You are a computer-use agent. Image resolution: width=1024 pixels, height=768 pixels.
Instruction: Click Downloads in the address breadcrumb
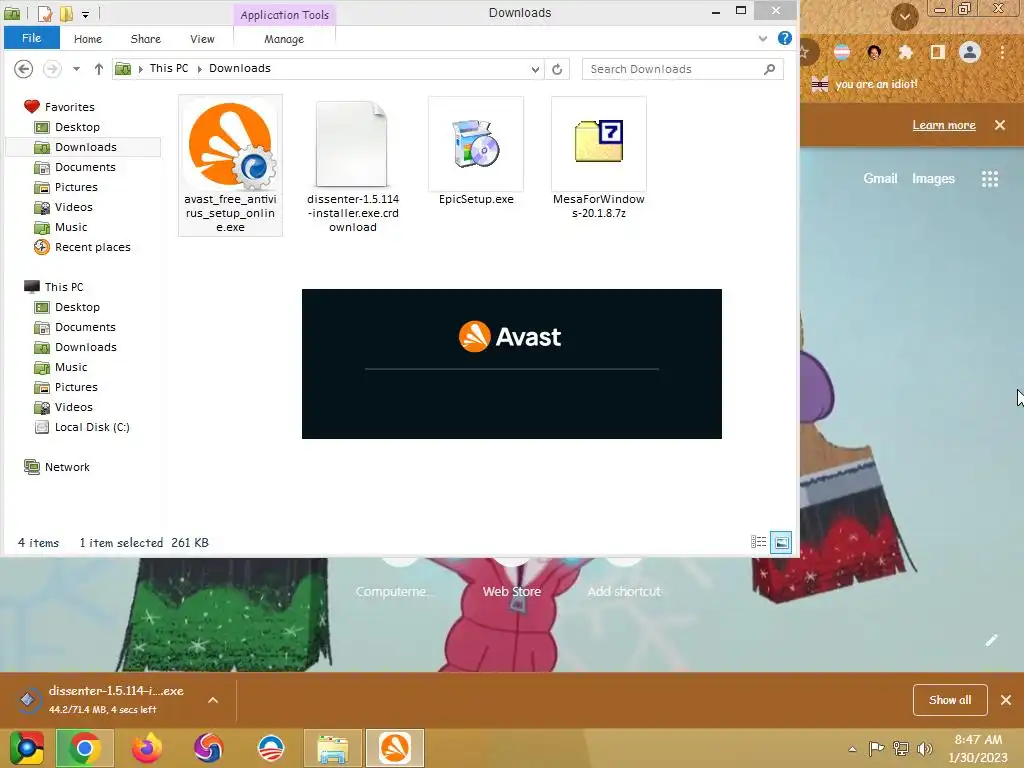240,69
